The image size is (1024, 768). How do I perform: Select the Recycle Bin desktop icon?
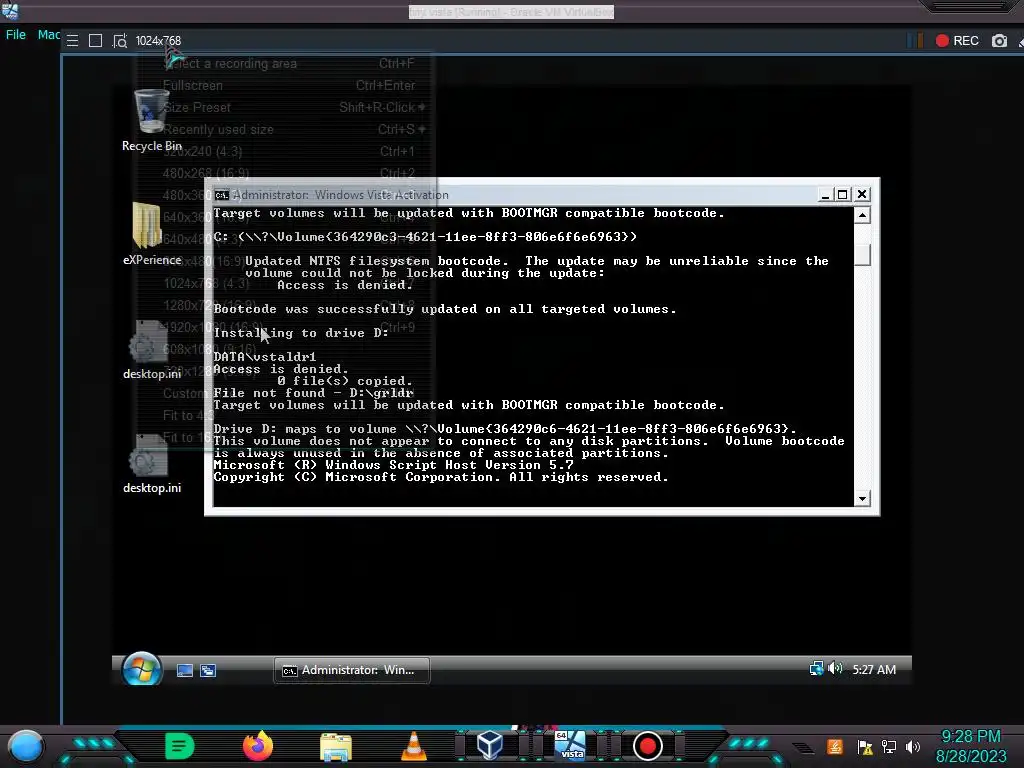pos(152,121)
